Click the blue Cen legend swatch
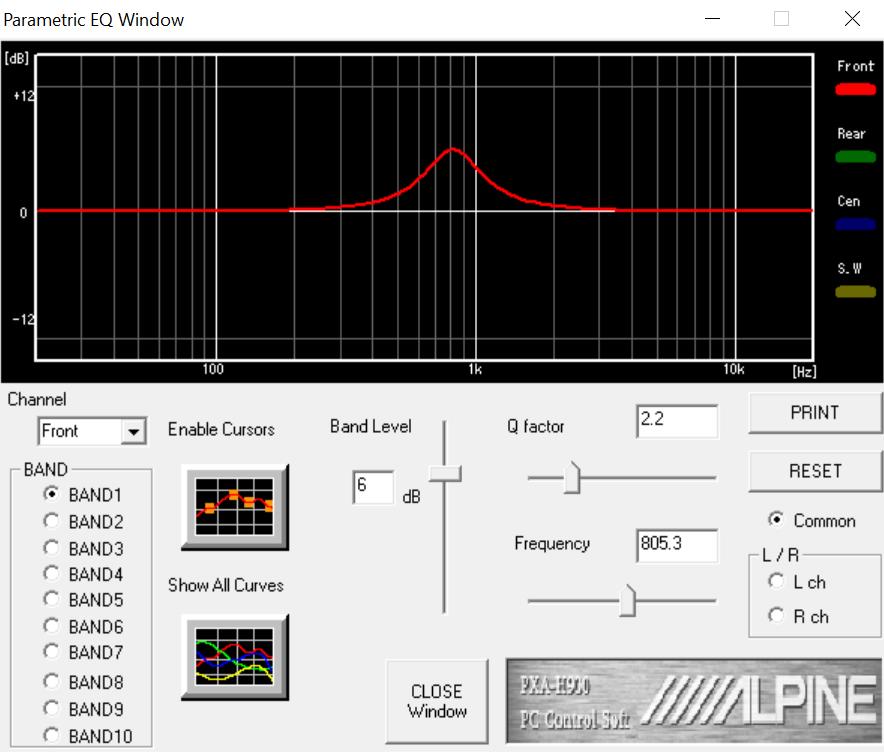Image resolution: width=884 pixels, height=752 pixels. coord(855,224)
